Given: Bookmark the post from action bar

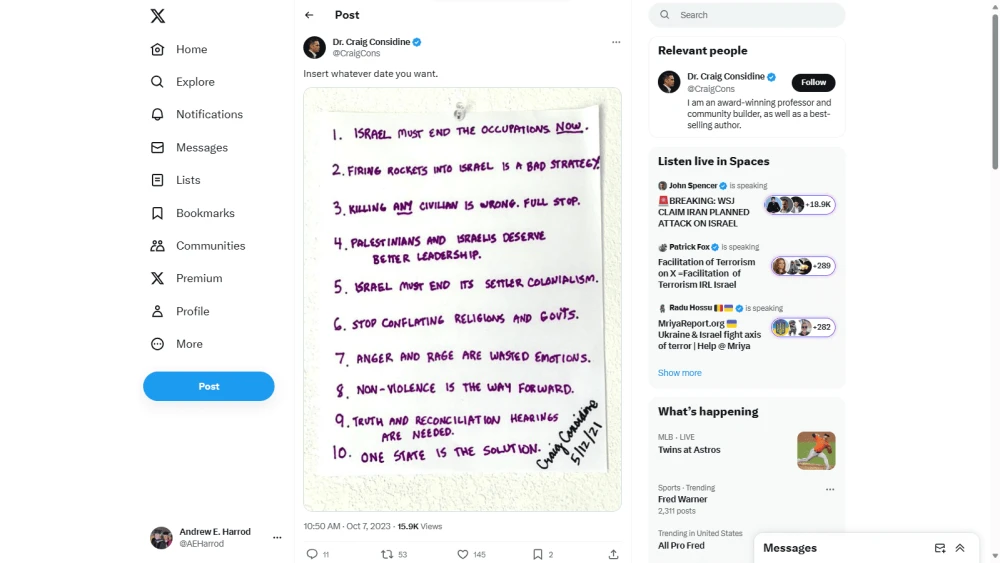Looking at the screenshot, I should click(537, 554).
